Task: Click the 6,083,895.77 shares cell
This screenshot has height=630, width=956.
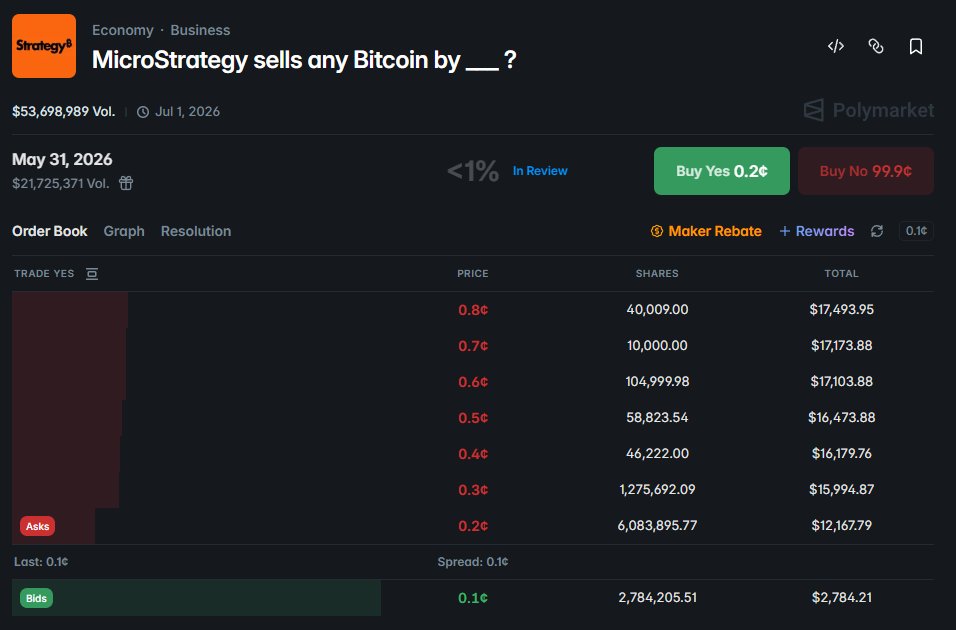Action: pyautogui.click(x=657, y=525)
